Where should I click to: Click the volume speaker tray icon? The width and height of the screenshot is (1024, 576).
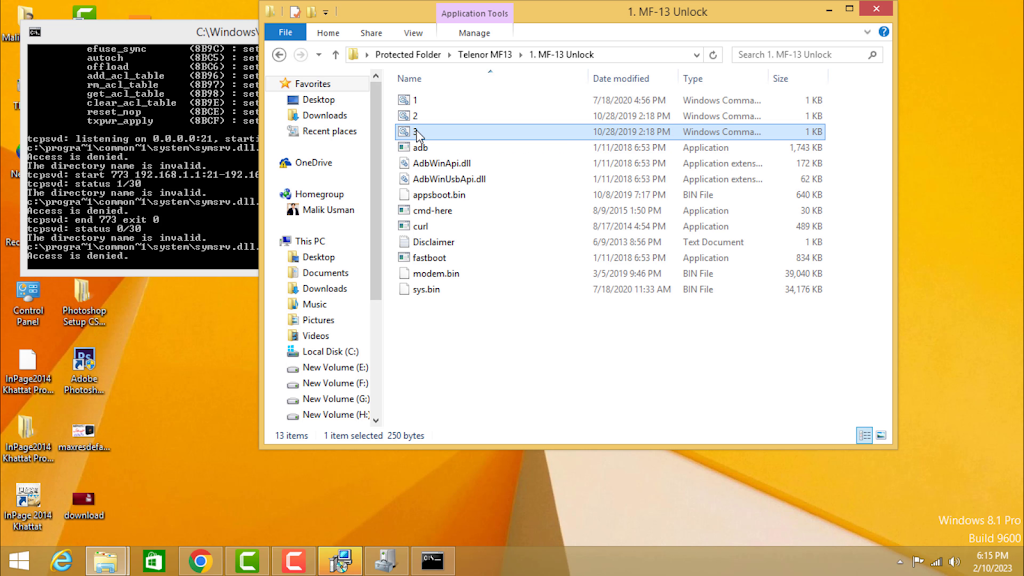click(x=955, y=562)
